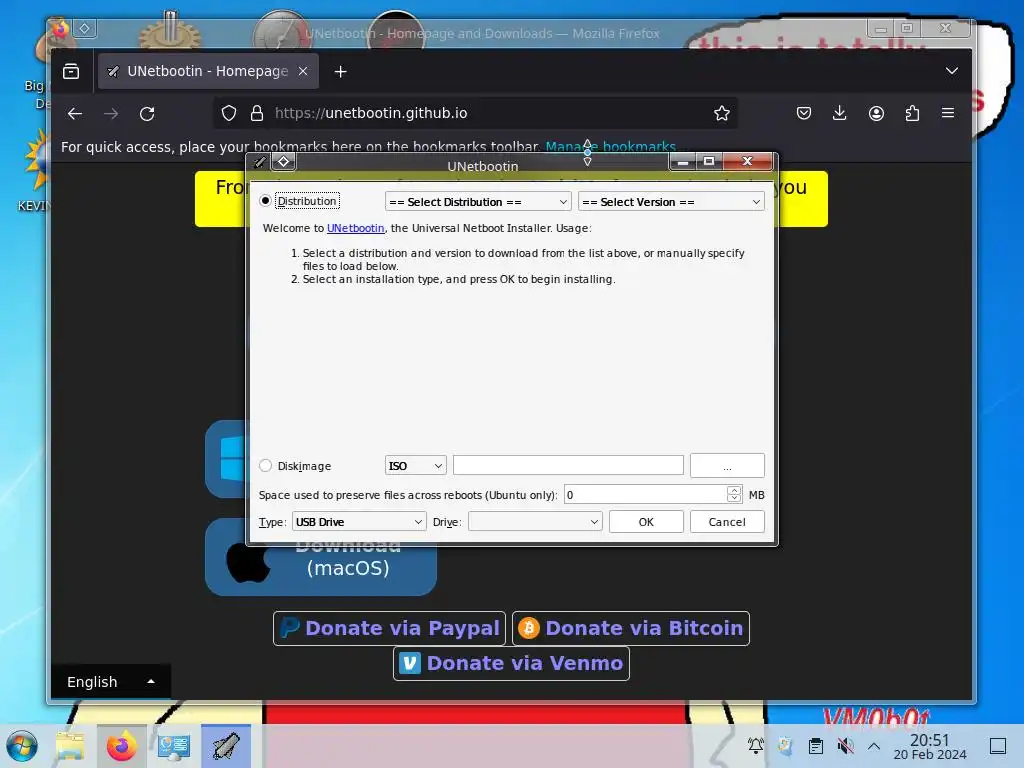The height and width of the screenshot is (768, 1024).
Task: Select the Distribution radio button
Action: click(265, 200)
